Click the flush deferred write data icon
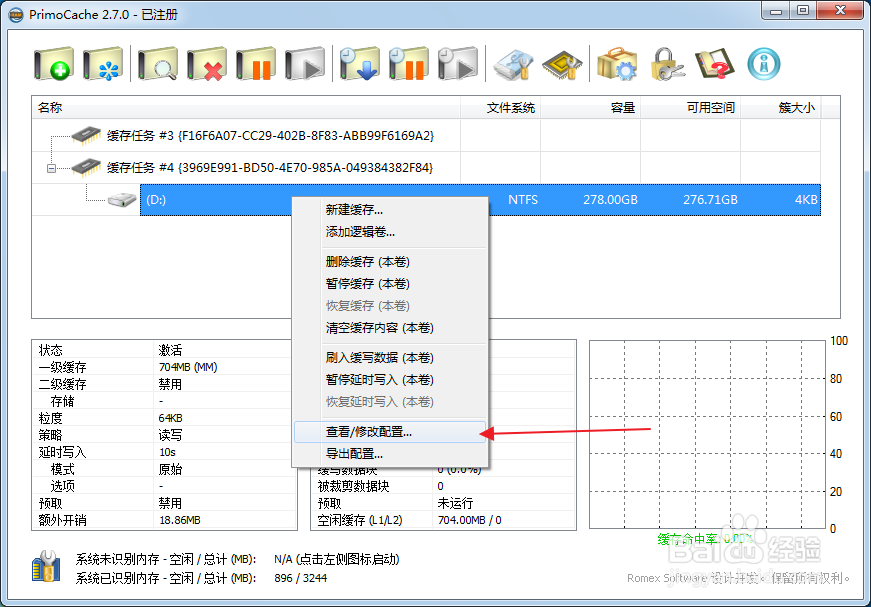This screenshot has height=607, width=871. coord(359,64)
